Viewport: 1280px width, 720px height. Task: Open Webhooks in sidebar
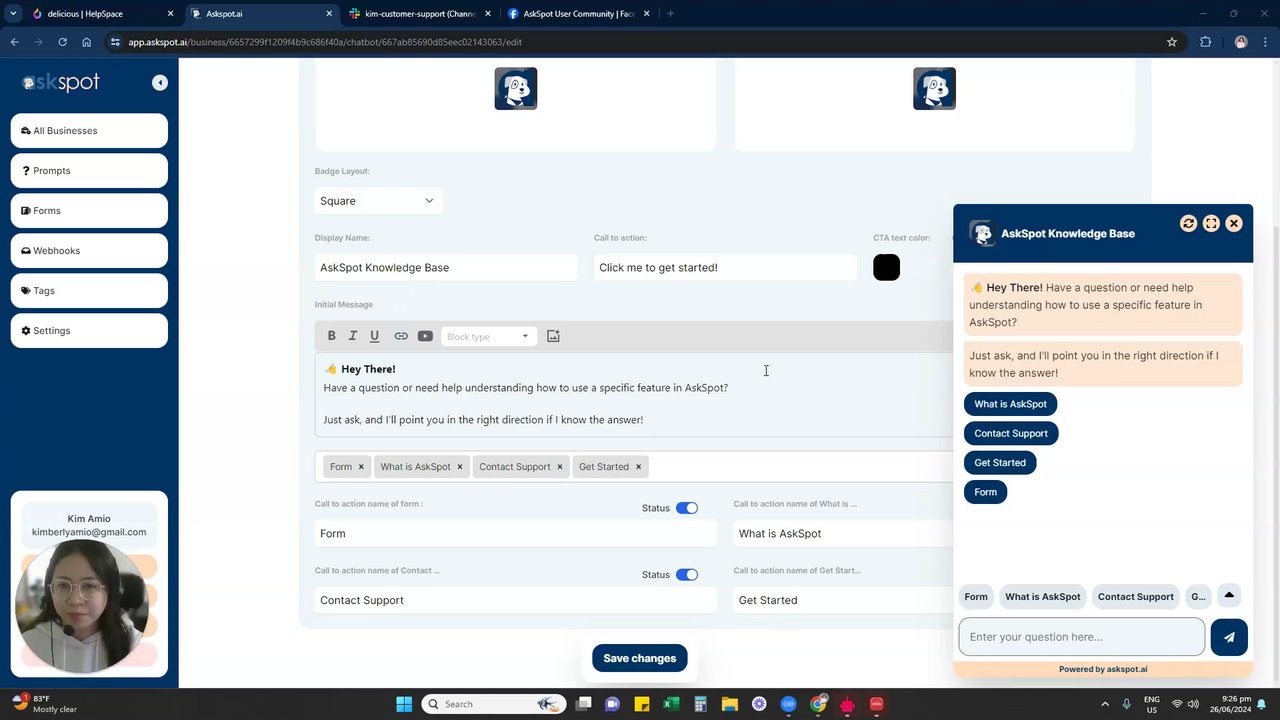pyautogui.click(x=89, y=251)
